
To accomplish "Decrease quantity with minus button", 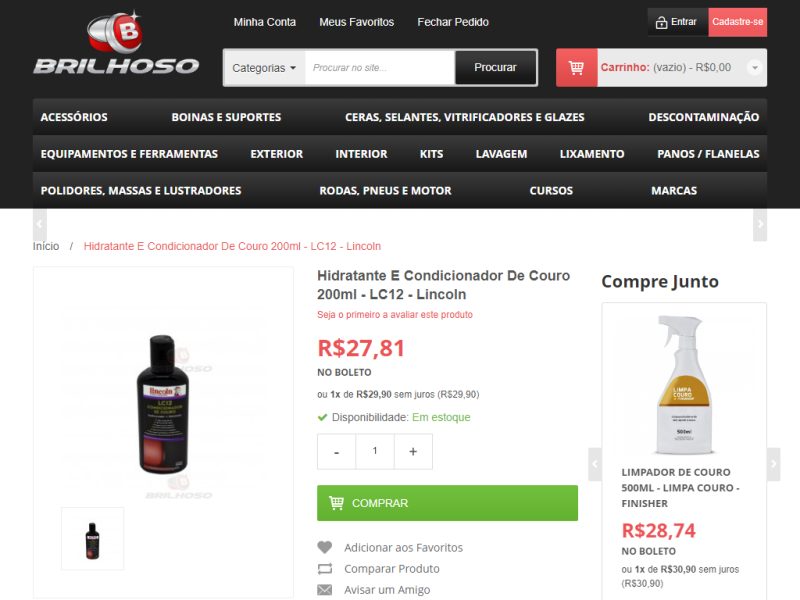I will [x=336, y=452].
